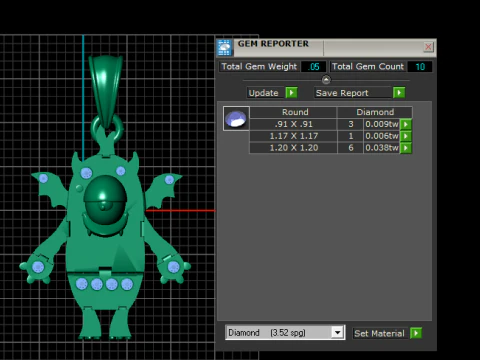This screenshot has height=360, width=480.
Task: Select the gem on the left wing
Action: pos(43,178)
